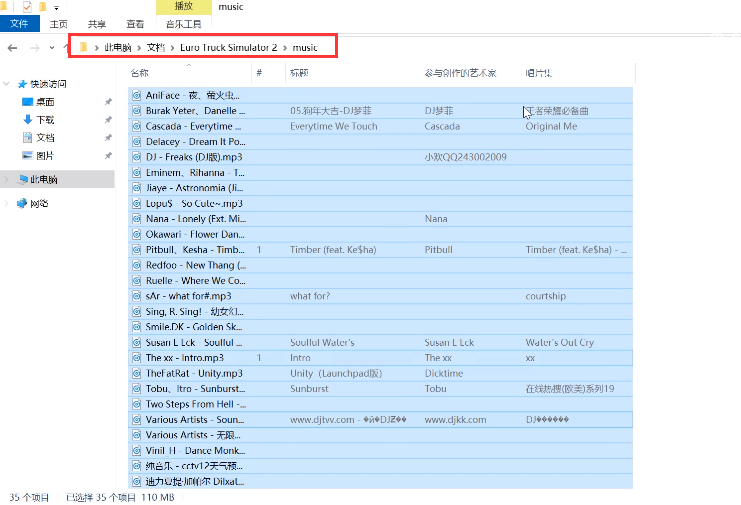Viewport: 741px width, 505px height.
Task: Click the audio icon of sAr file
Action: [137, 296]
